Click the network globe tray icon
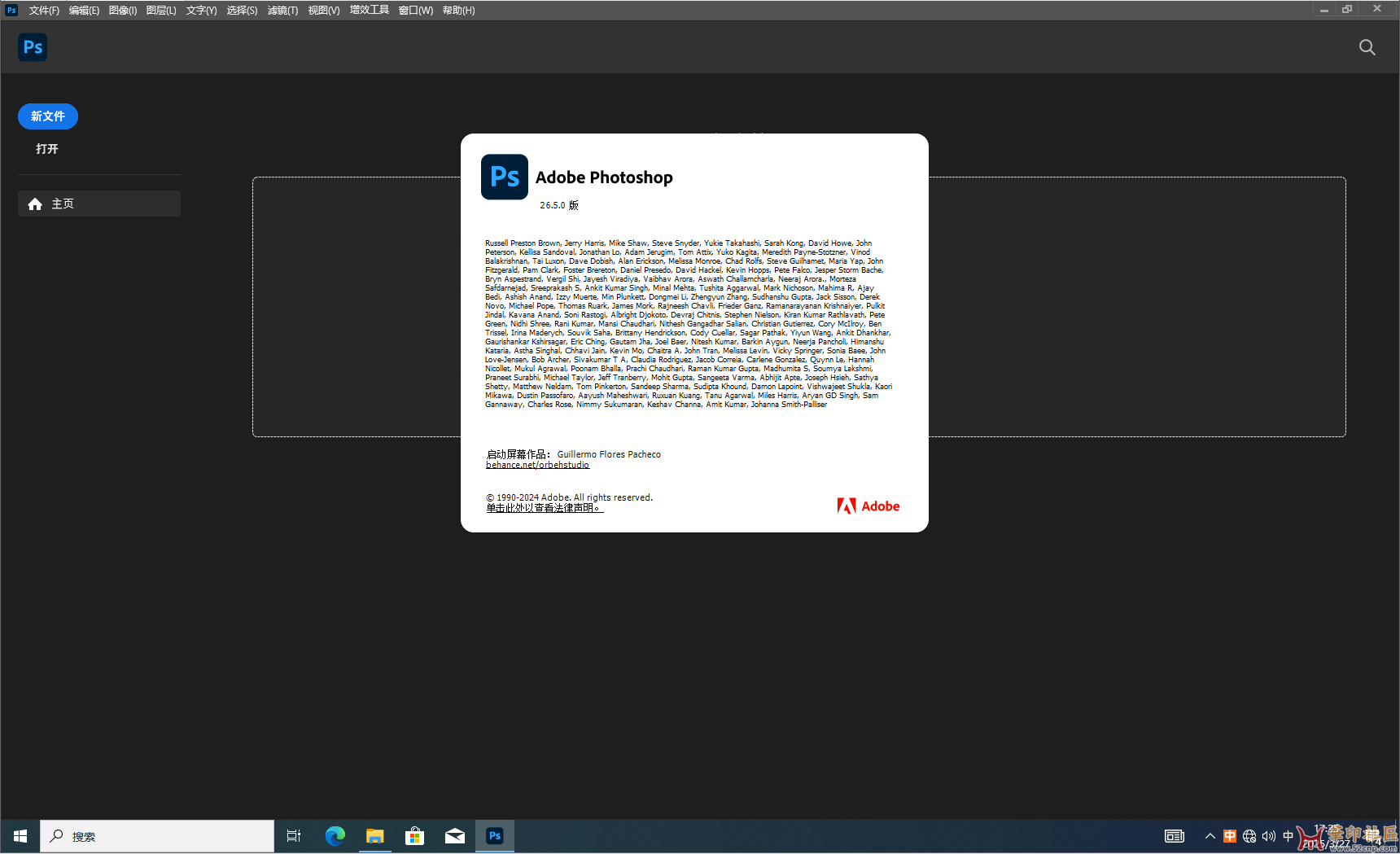 [1249, 836]
